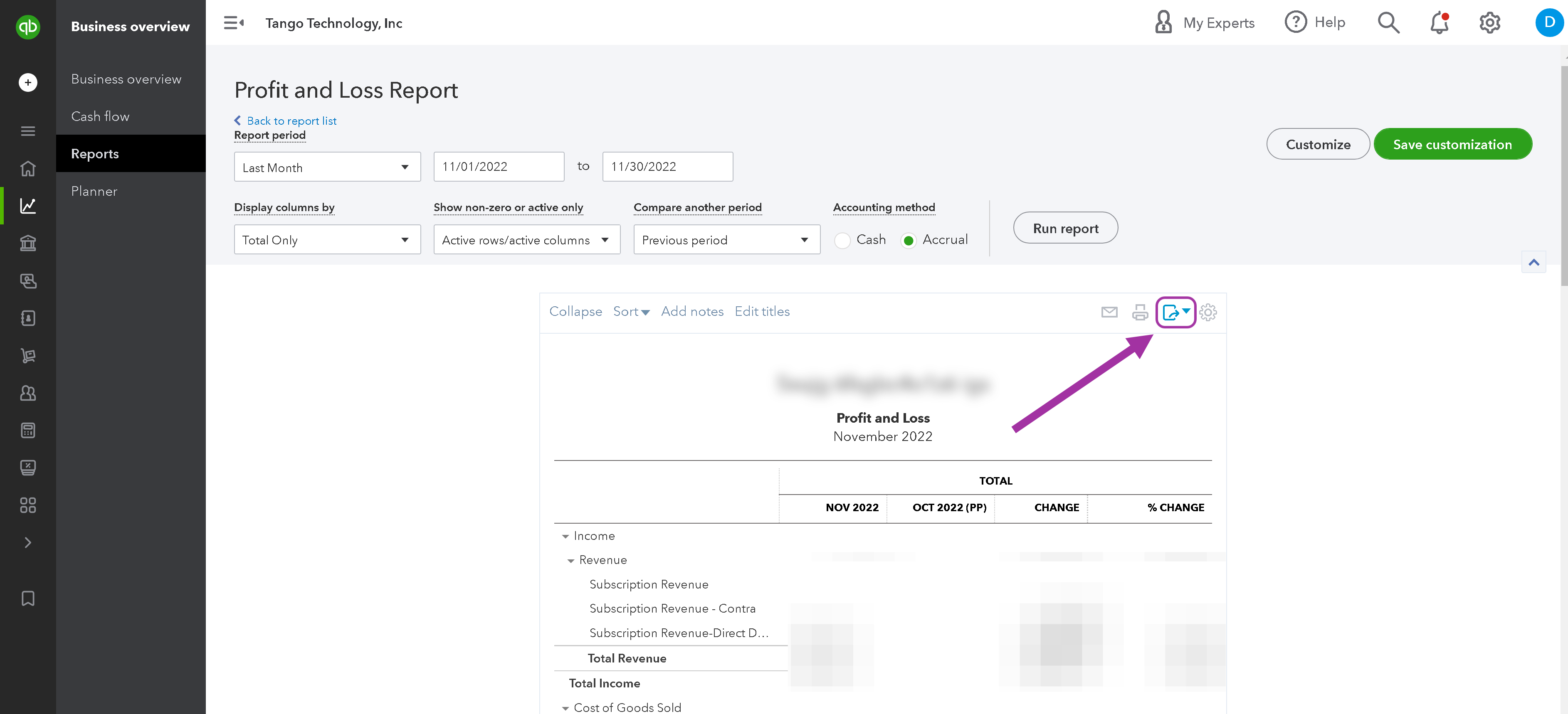
Task: Expand the sidebar with the right chevron
Action: pos(27,542)
